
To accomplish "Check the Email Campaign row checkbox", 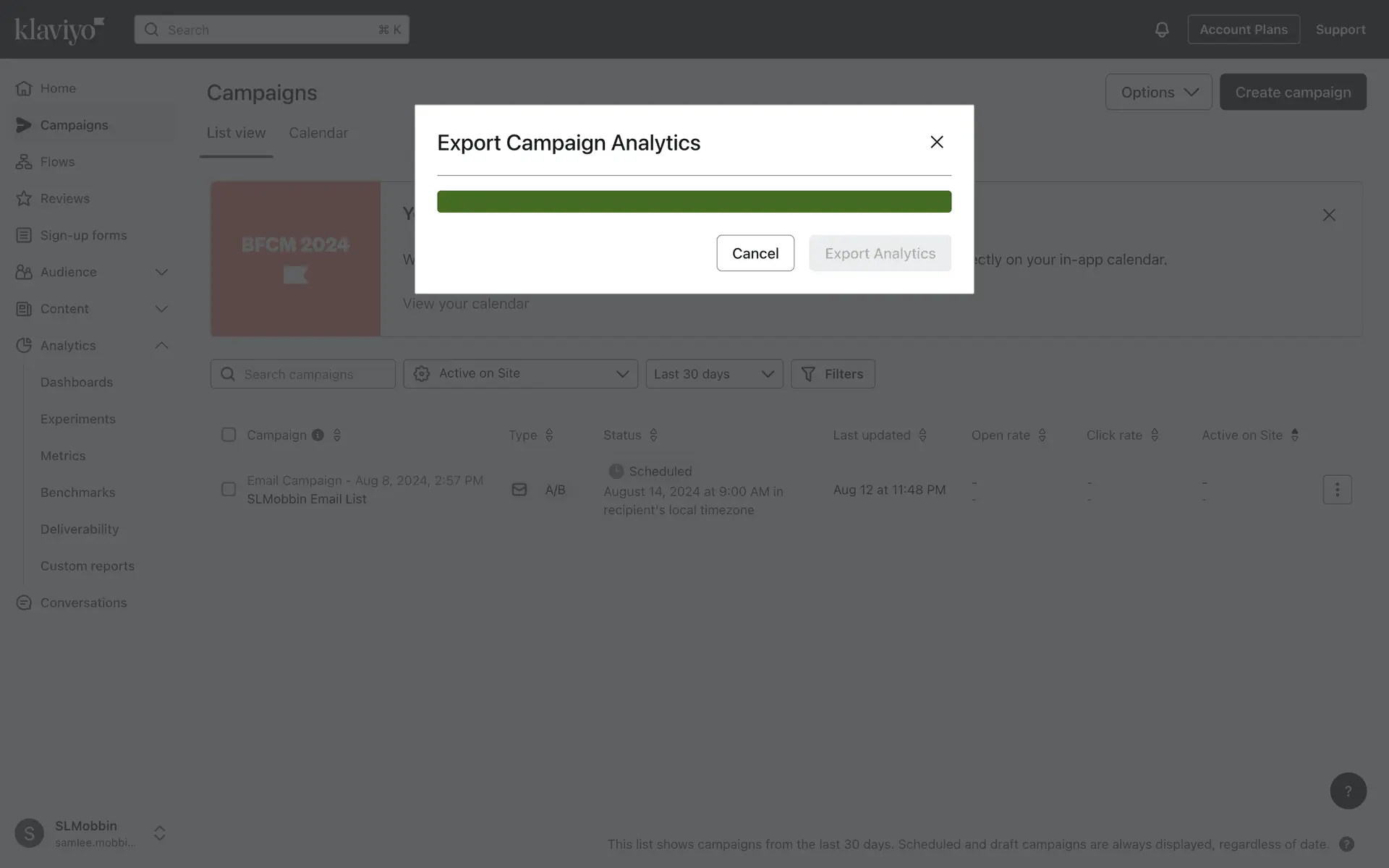I will tap(229, 490).
